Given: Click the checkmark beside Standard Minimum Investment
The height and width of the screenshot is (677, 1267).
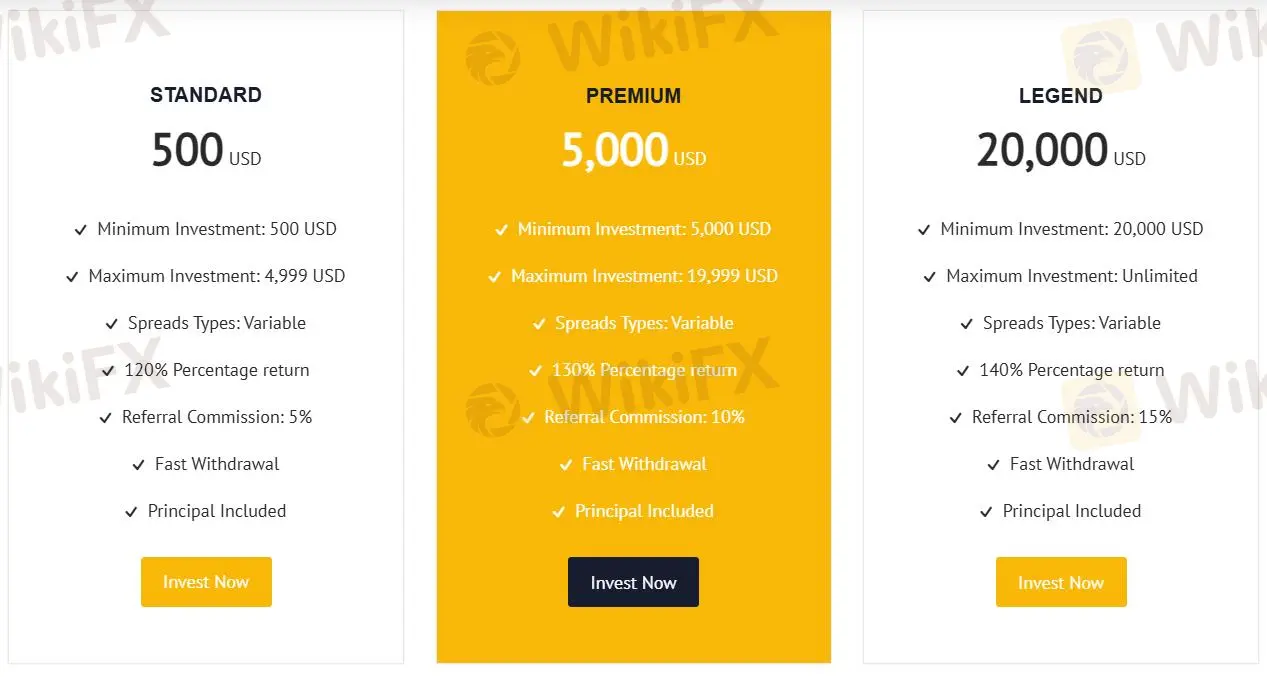Looking at the screenshot, I should coord(81,230).
